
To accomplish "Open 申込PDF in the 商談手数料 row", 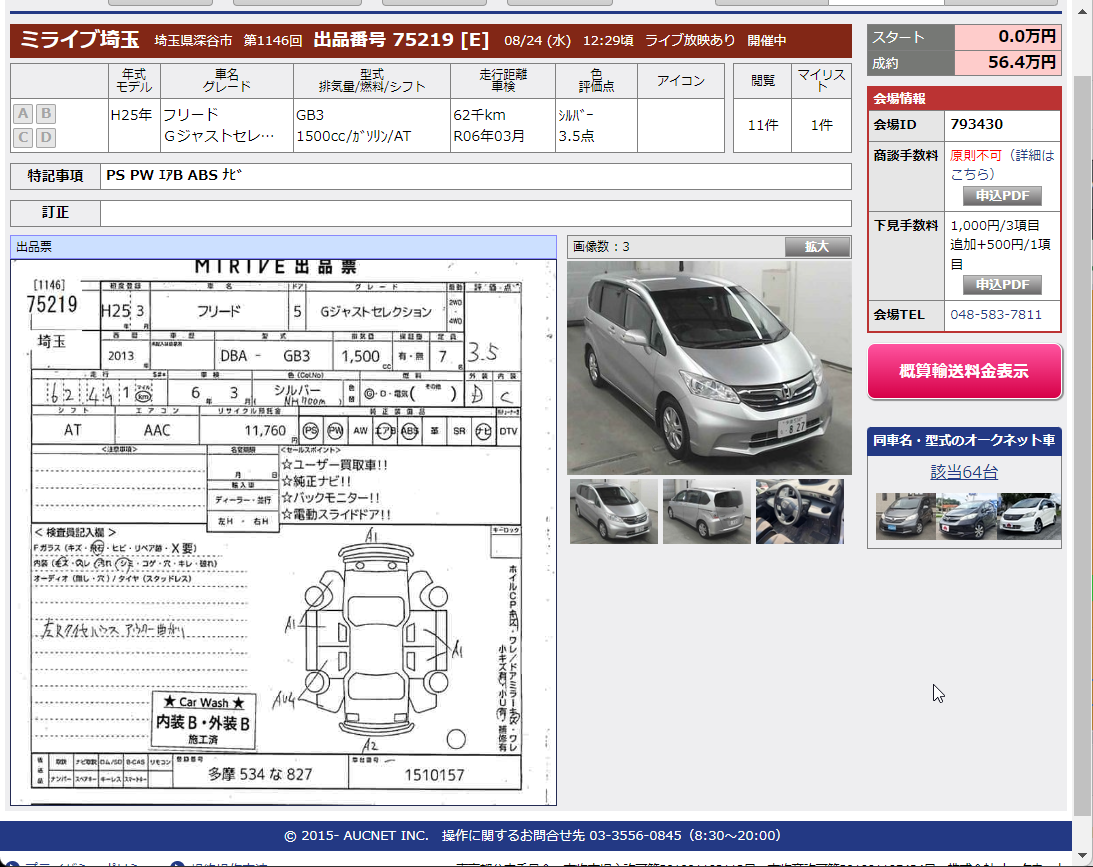I will pos(1002,196).
